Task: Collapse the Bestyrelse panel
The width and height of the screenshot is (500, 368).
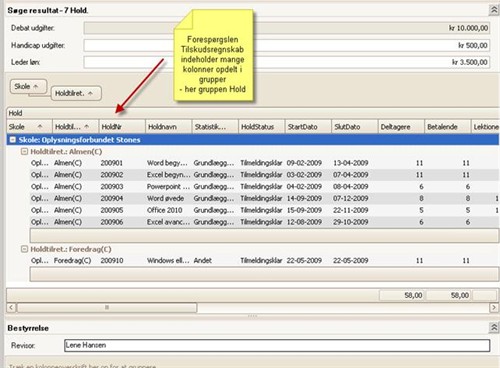Action: coord(493,328)
